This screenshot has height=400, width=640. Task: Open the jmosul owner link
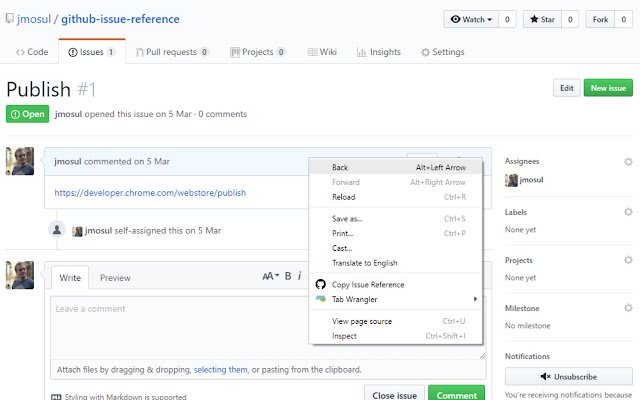tap(34, 19)
